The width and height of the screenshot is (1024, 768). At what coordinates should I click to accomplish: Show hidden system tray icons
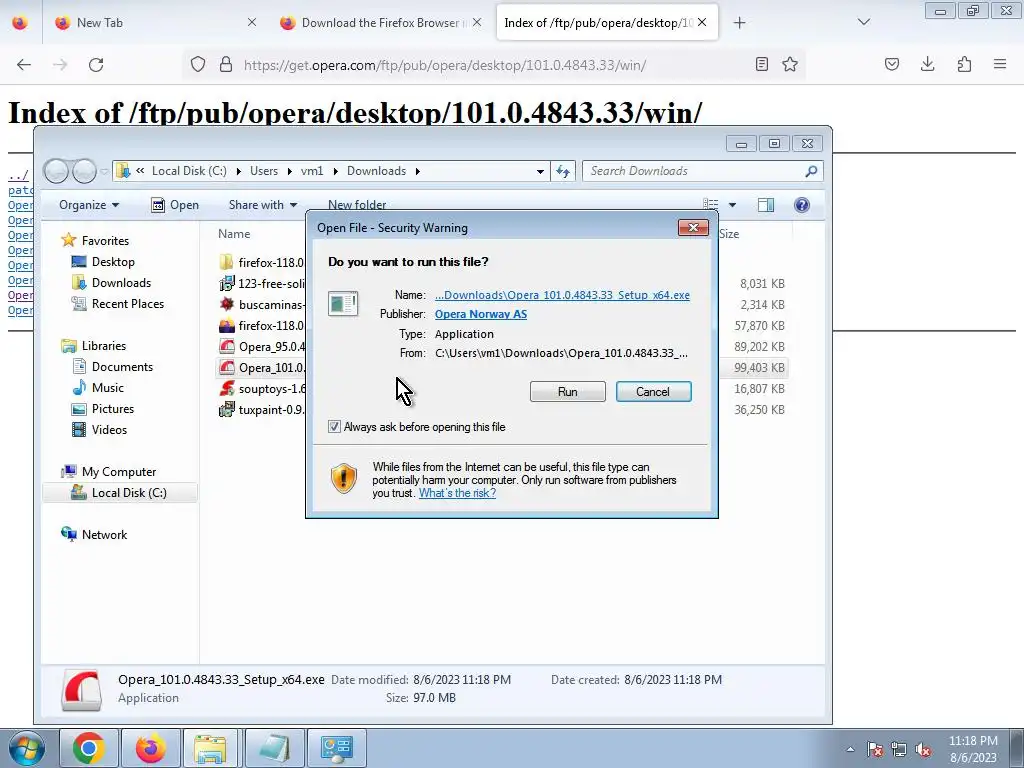pyautogui.click(x=850, y=750)
